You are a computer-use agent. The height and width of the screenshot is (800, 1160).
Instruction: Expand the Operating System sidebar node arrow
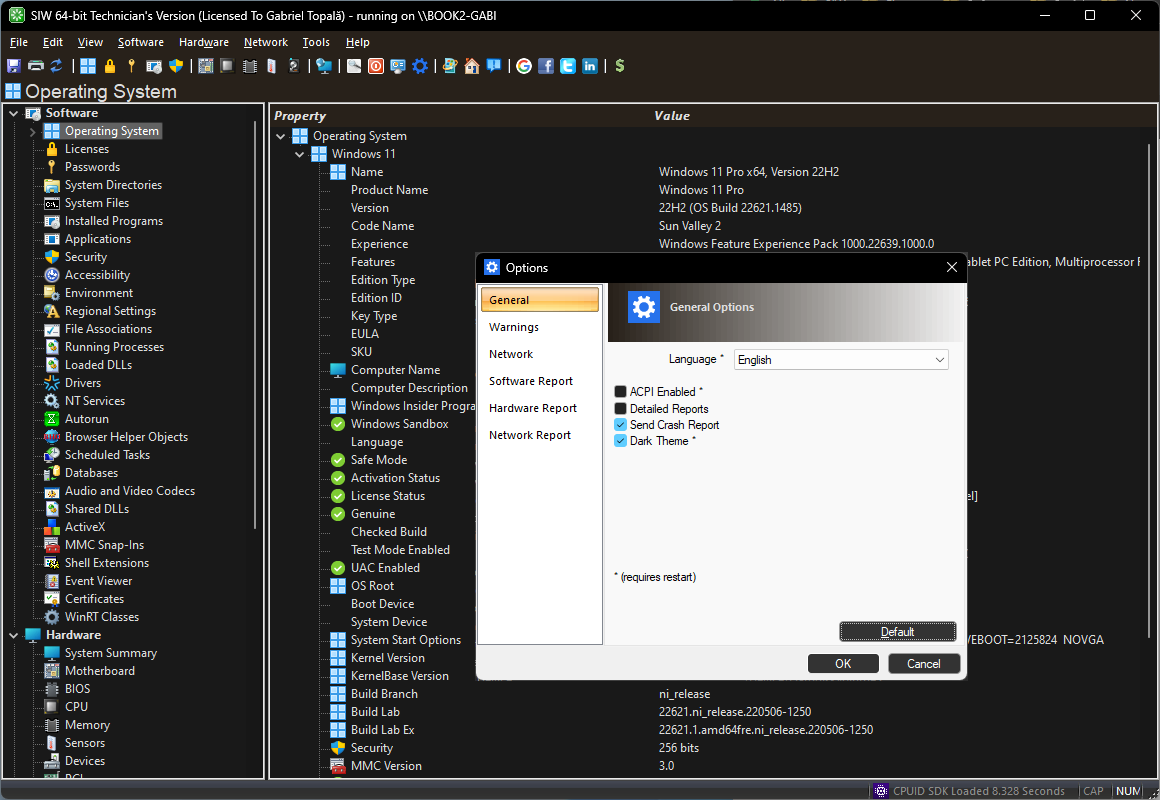pos(33,132)
